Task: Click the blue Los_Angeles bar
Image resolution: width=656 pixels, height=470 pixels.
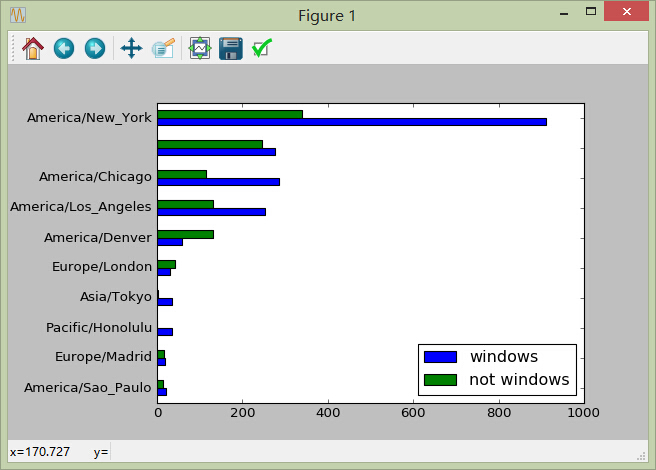Action: pyautogui.click(x=212, y=212)
